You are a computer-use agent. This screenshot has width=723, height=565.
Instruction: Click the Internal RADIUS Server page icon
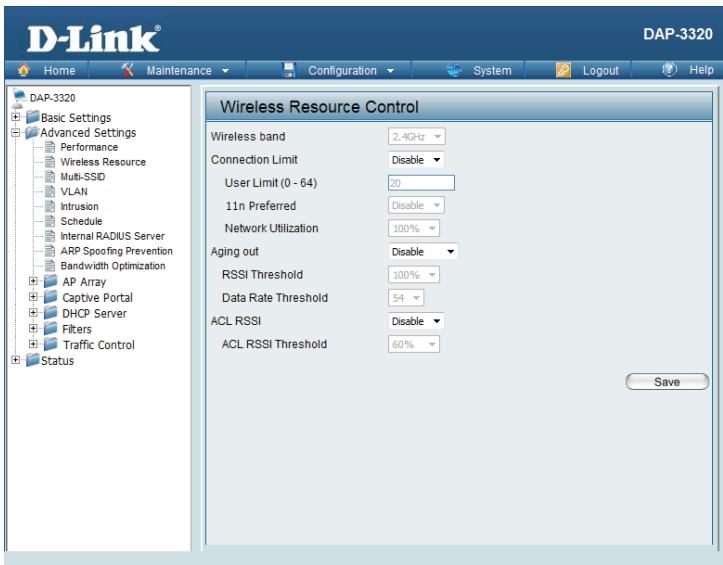click(50, 236)
